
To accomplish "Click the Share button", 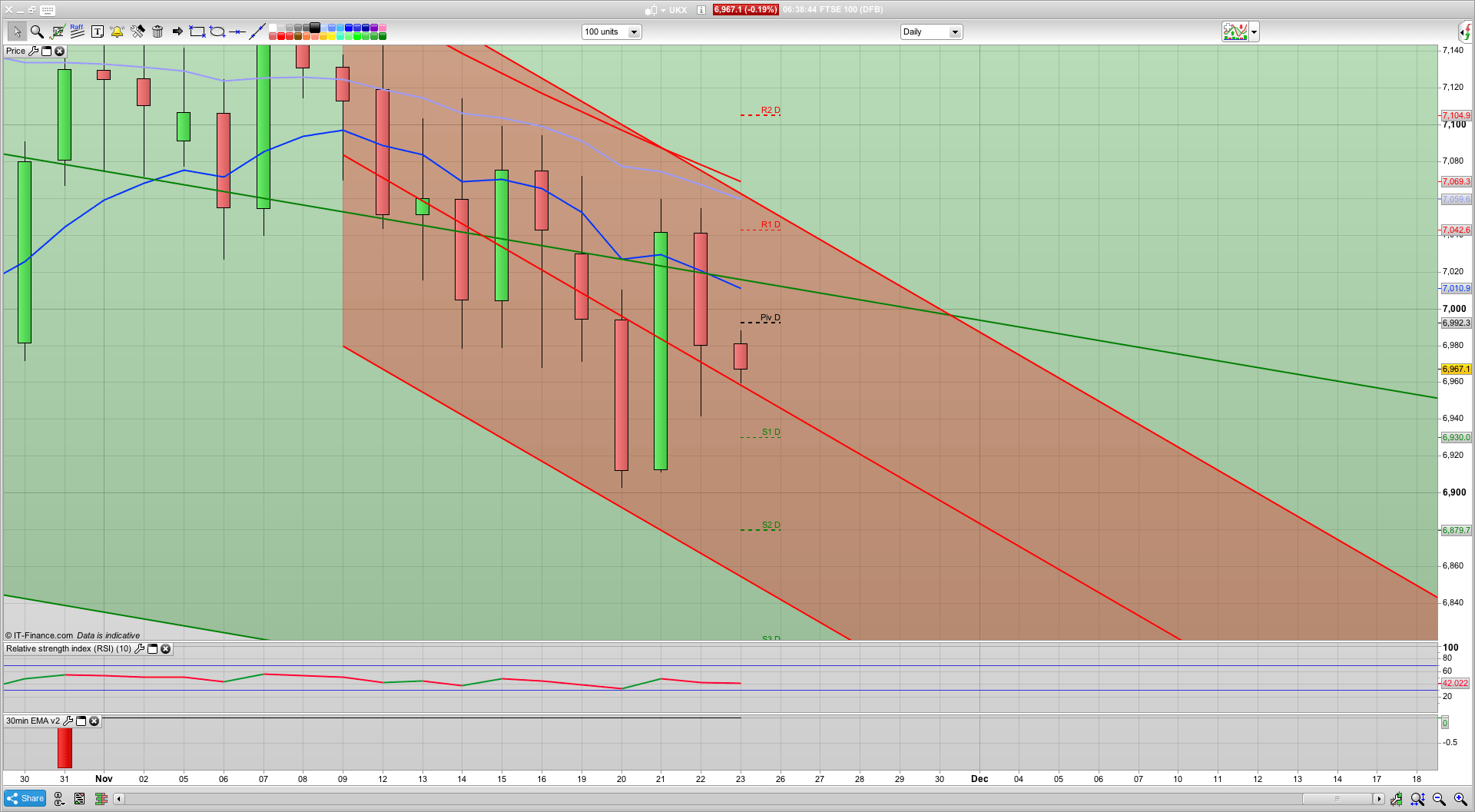I will click(25, 798).
